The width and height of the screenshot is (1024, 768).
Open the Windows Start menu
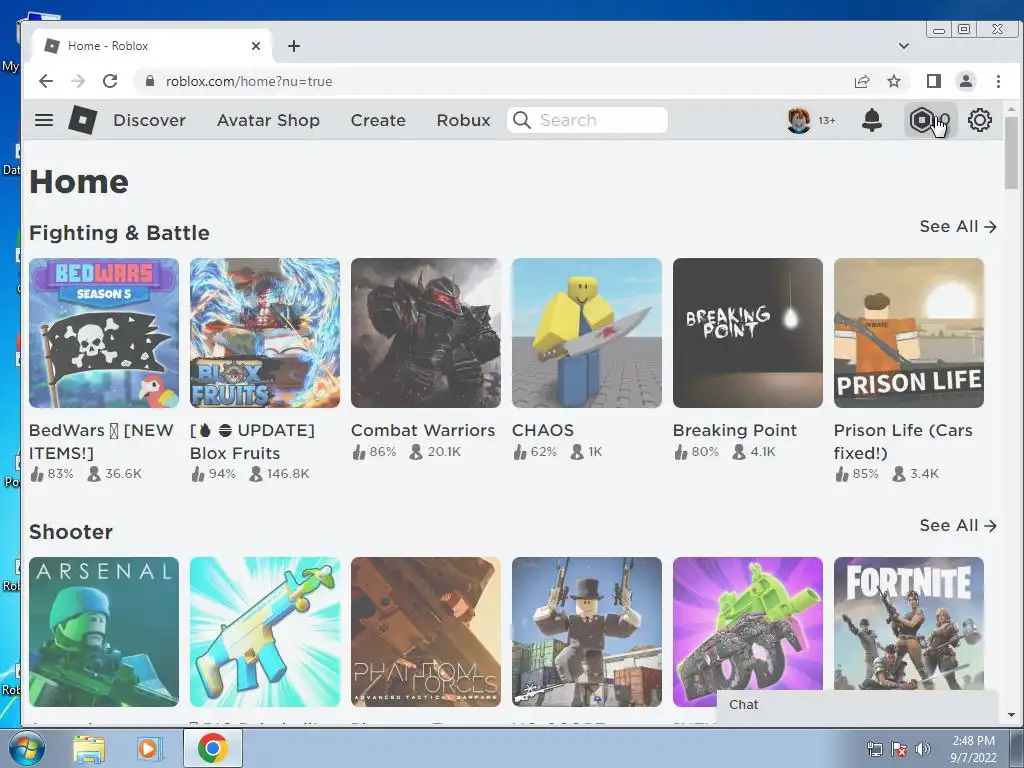click(x=26, y=748)
